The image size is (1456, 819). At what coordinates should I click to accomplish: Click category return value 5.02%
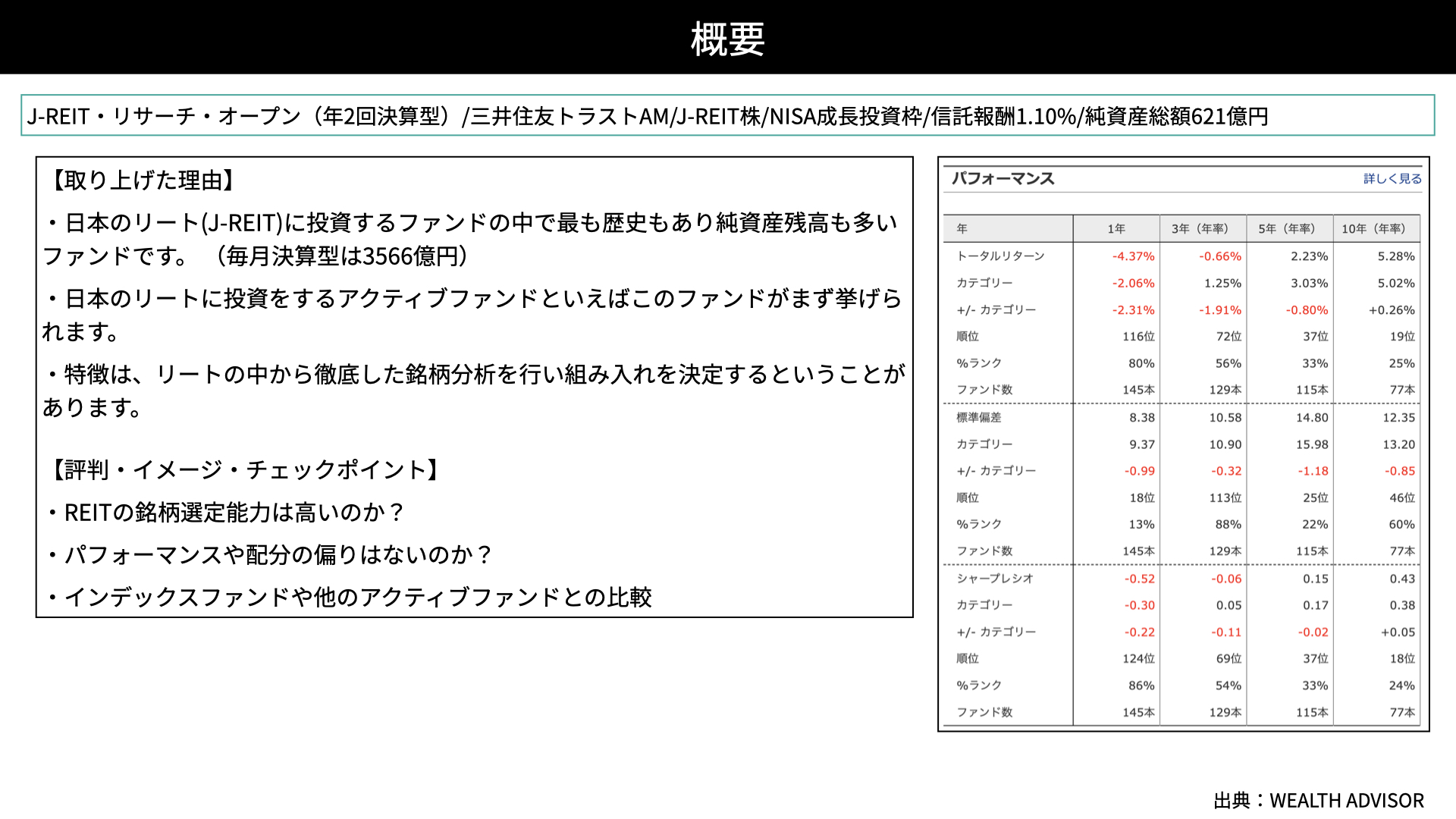(1396, 283)
